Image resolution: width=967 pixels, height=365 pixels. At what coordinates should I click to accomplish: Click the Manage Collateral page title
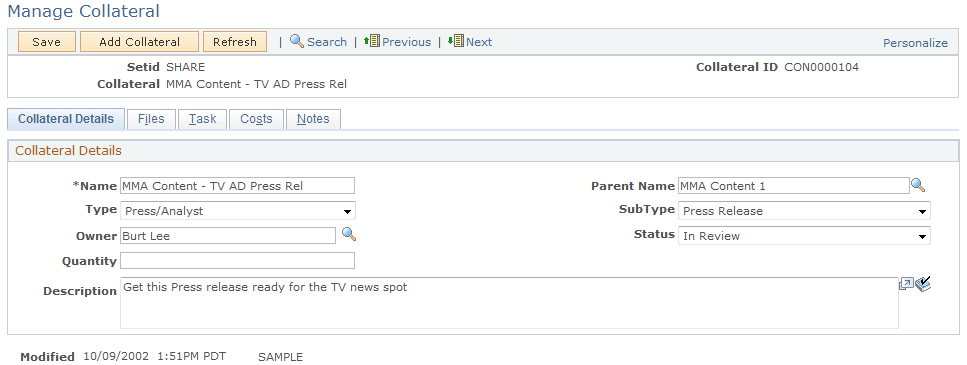coord(83,11)
